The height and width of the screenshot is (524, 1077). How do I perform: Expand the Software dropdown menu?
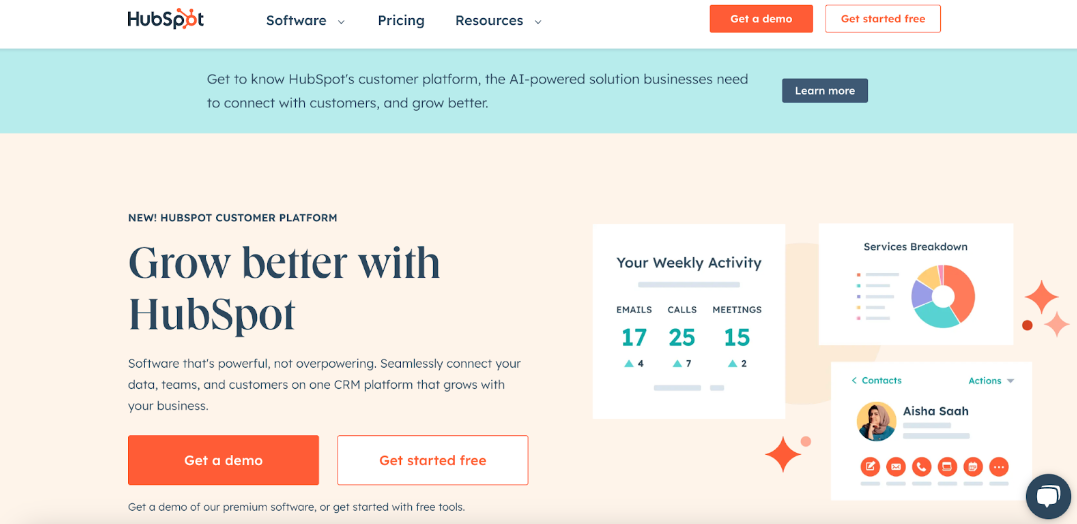pos(306,21)
